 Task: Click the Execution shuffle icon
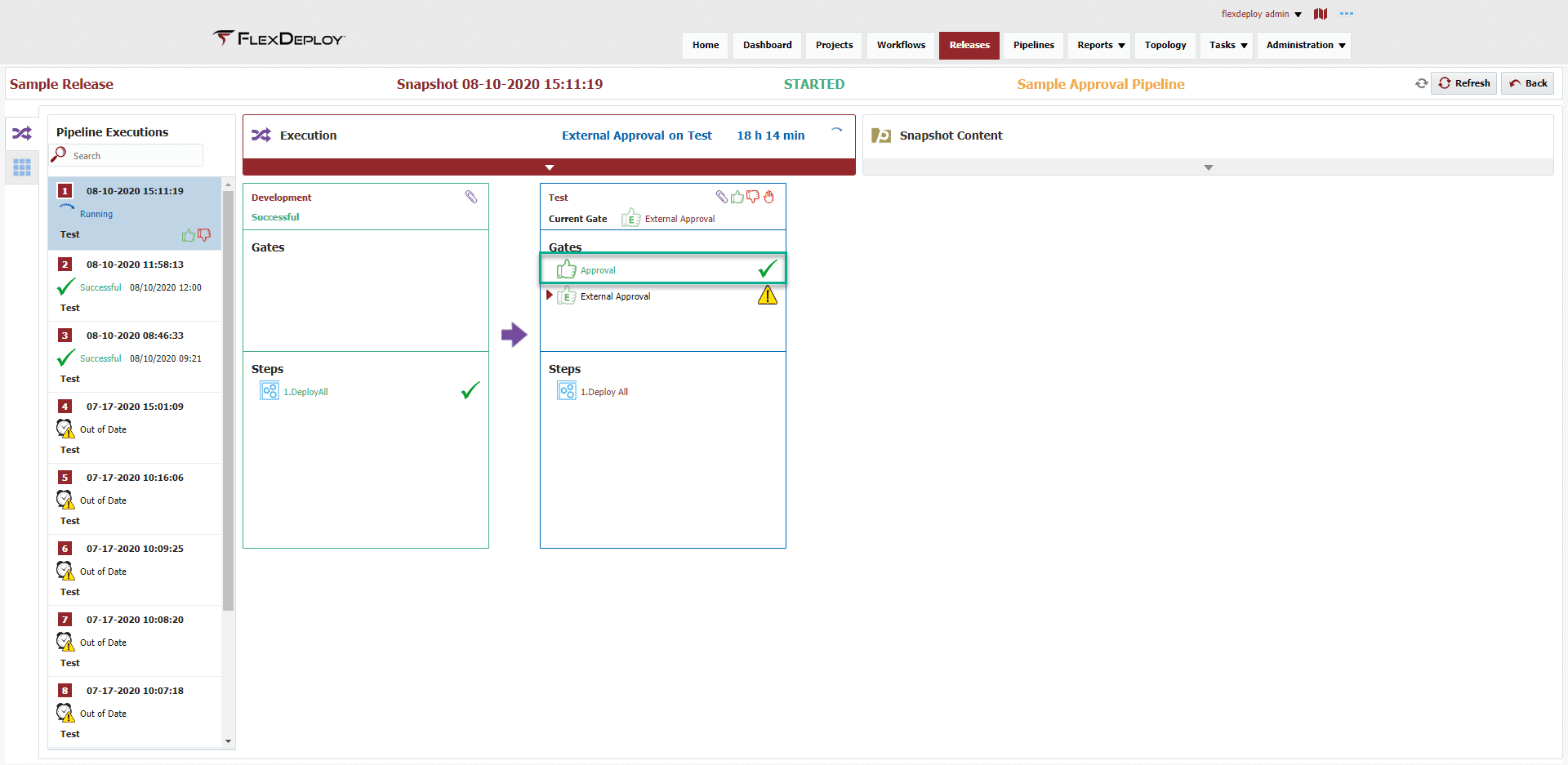261,136
